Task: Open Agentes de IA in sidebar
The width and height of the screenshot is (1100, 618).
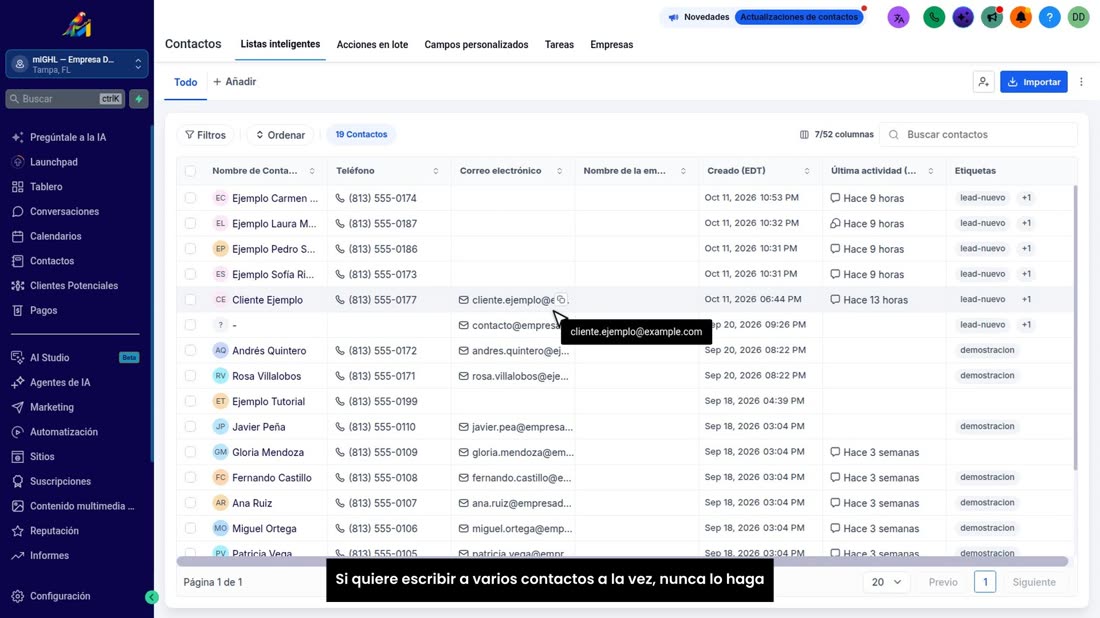Action: pyautogui.click(x=60, y=382)
